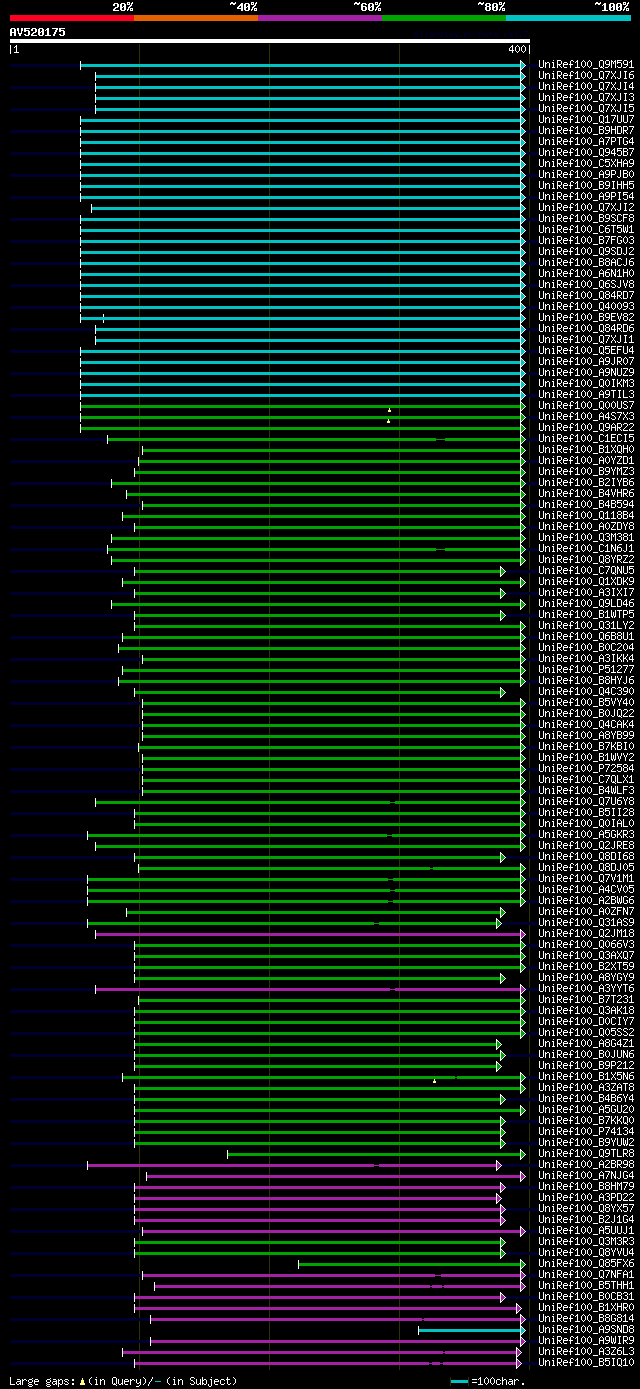
Task: Select label UniRef100_P74134
Action: 586,1131
